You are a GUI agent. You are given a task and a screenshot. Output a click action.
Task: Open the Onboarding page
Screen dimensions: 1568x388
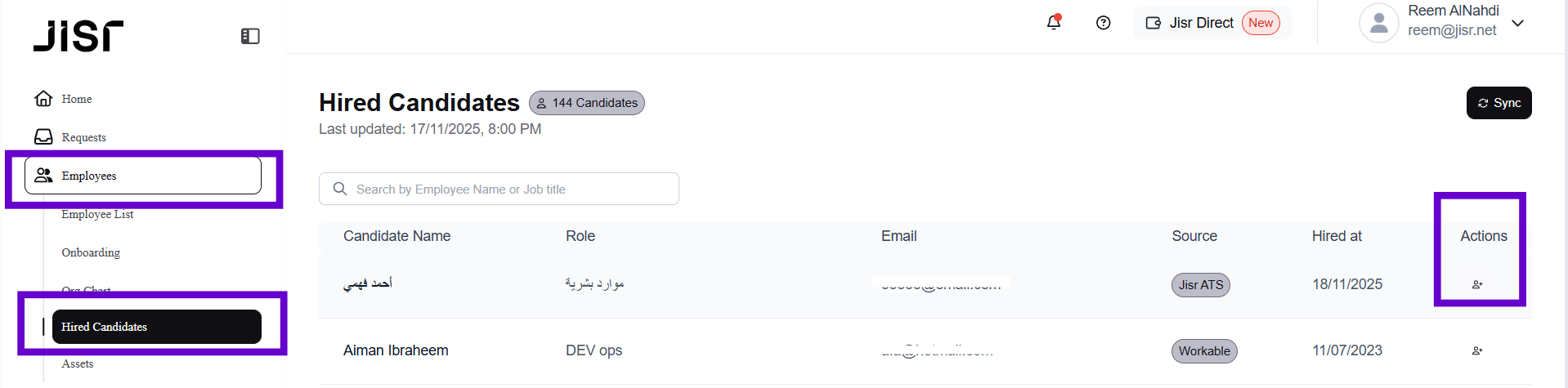pos(91,252)
